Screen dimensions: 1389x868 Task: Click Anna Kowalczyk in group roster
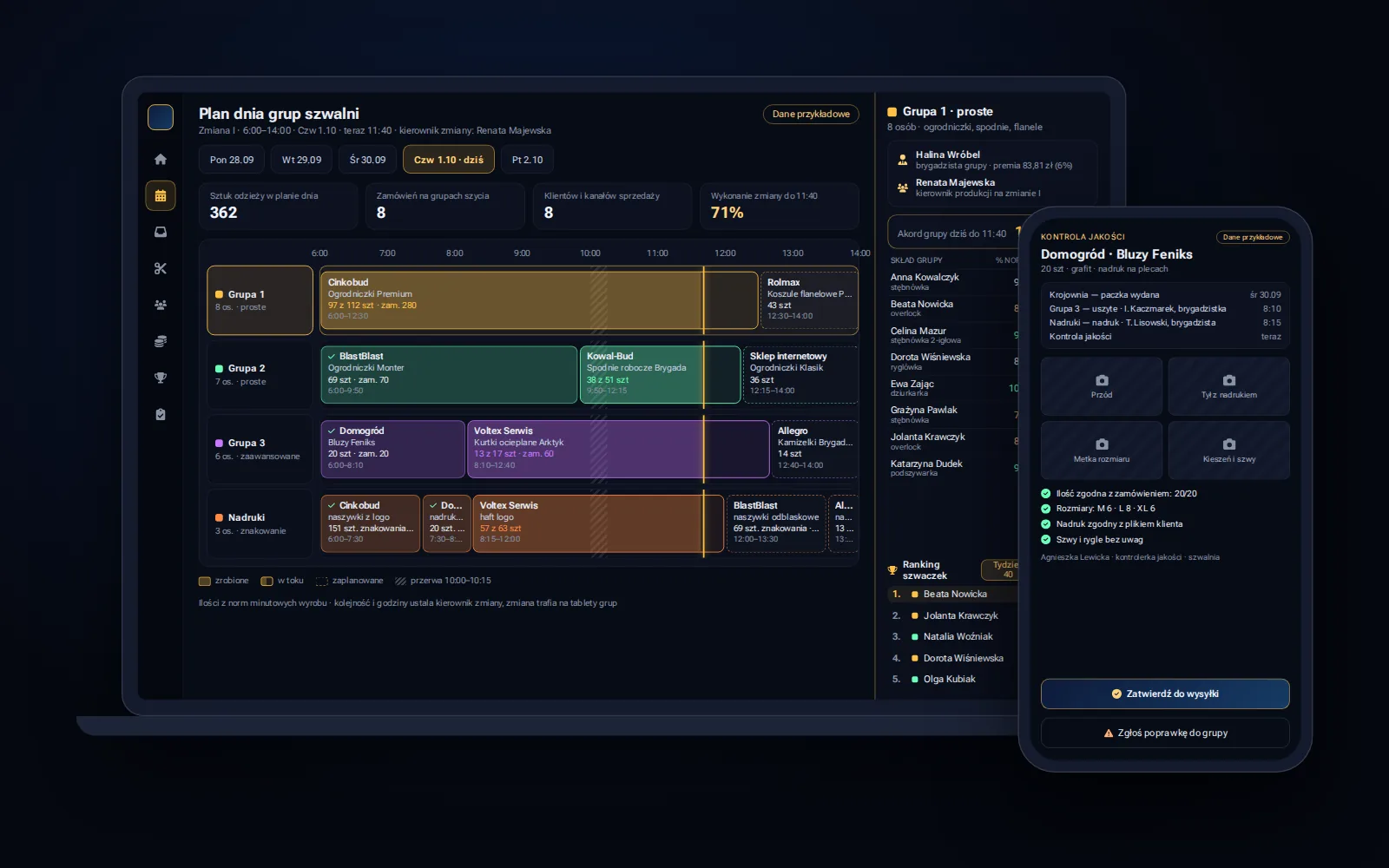pos(925,278)
